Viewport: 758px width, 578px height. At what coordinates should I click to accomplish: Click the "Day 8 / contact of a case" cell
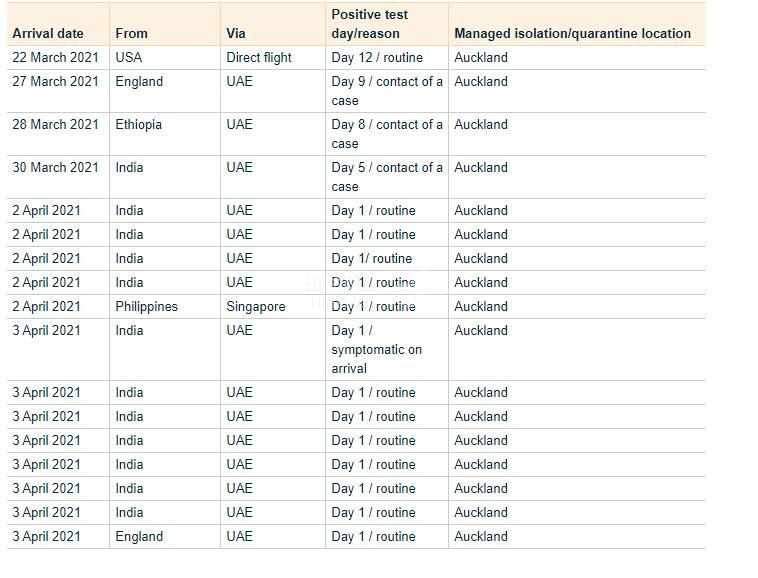tap(386, 133)
